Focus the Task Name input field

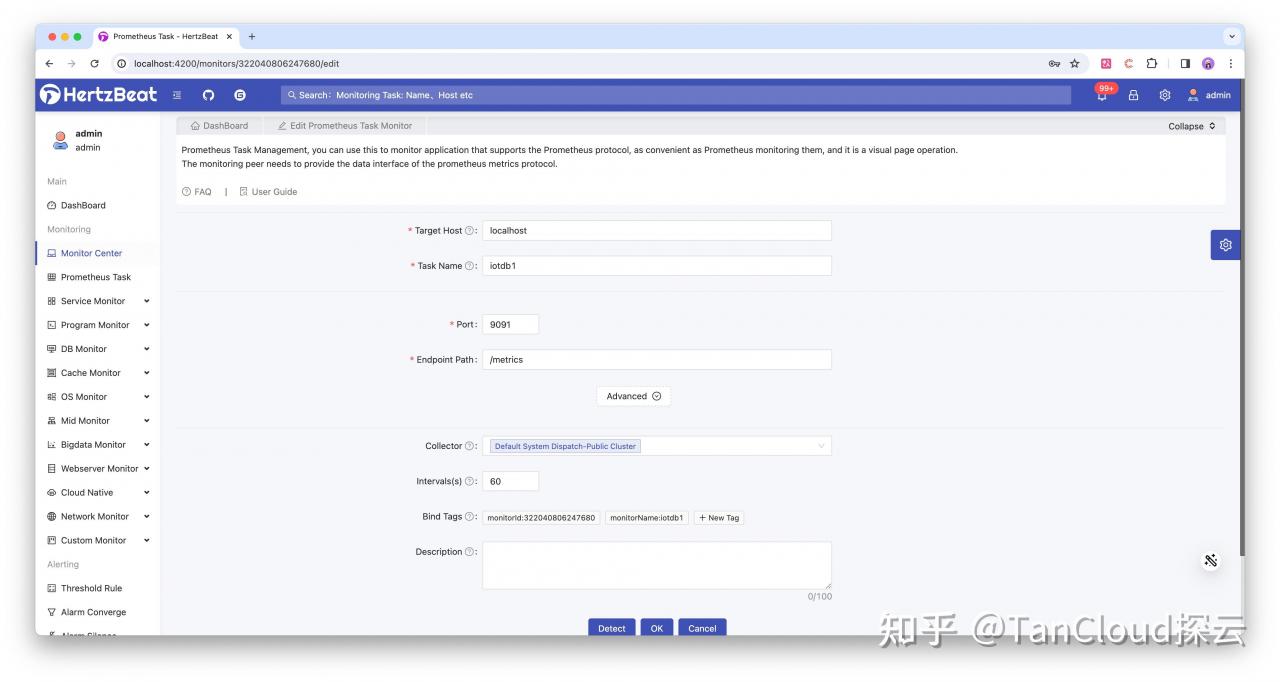pos(657,266)
